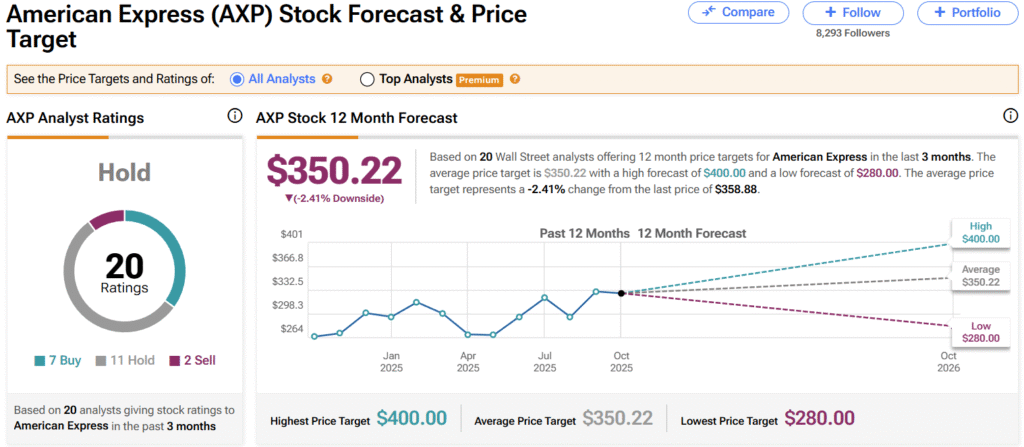Click the teal Buy legend square
The image size is (1024, 447).
pyautogui.click(x=39, y=360)
